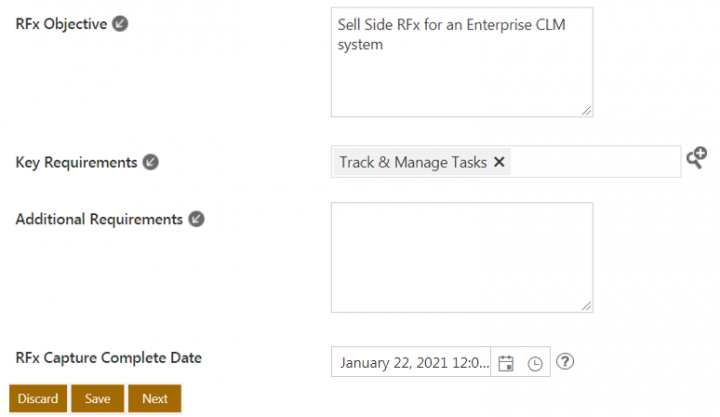Select the Track & Manage Tasks tag text

click(413, 162)
